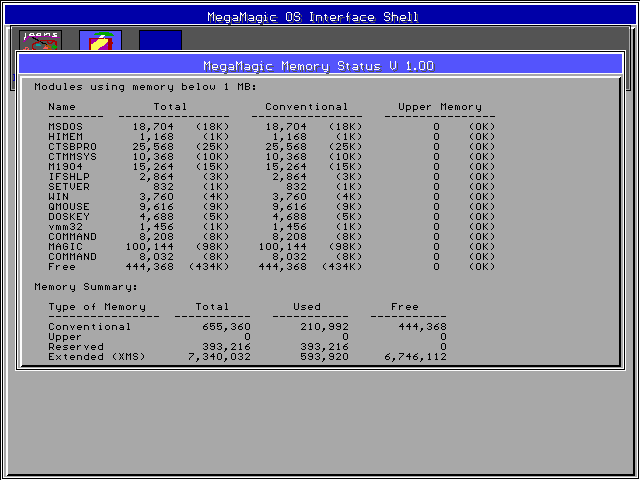The height and width of the screenshot is (480, 640).
Task: Click COMMAND in the 8,032 row
Action: [x=72, y=257]
